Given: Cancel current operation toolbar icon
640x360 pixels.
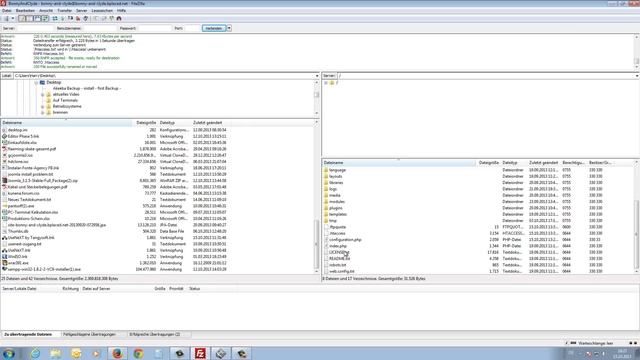Looking at the screenshot, I should click(70, 18).
